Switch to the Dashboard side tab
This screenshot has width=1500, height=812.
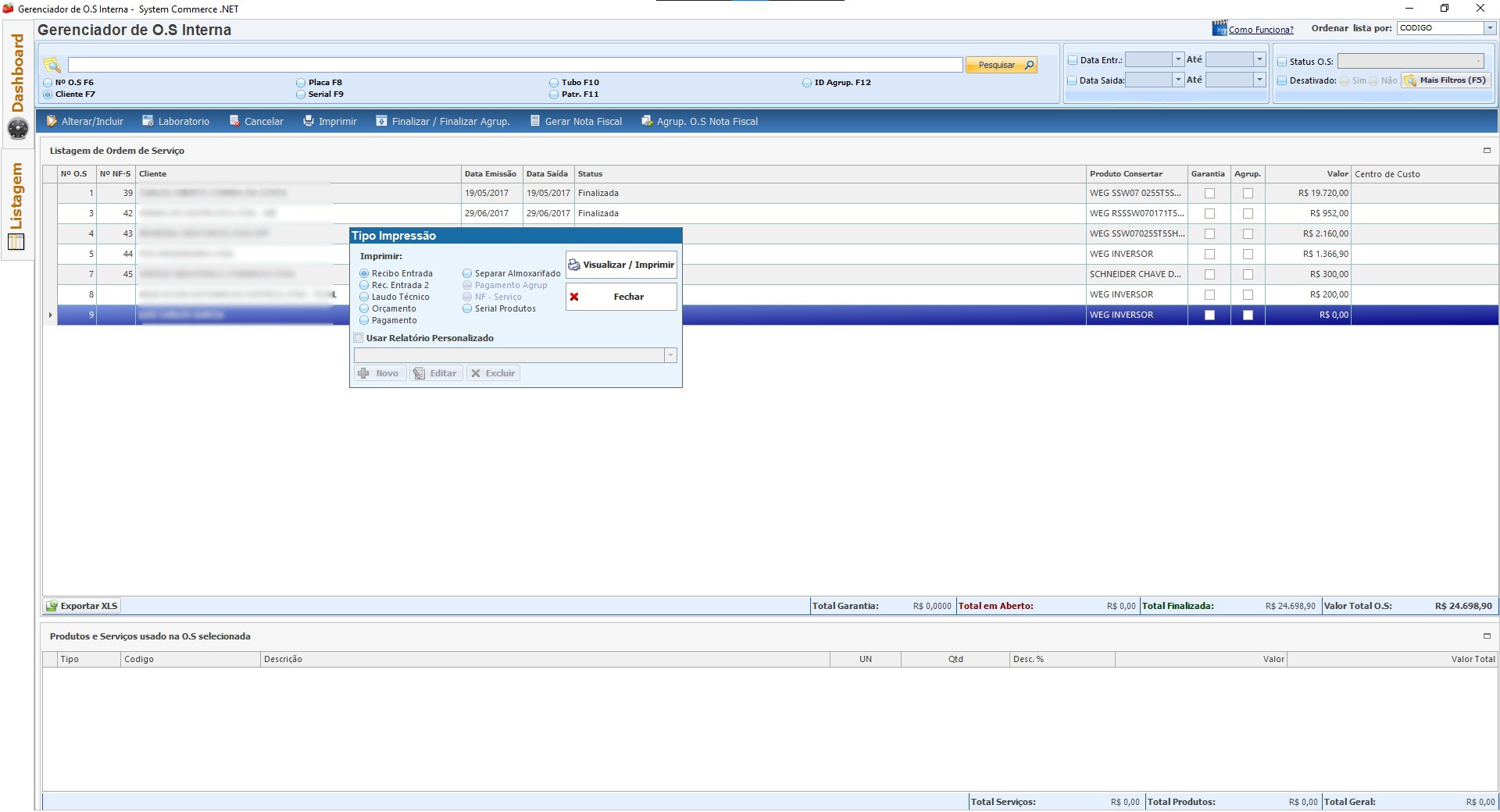(17, 74)
